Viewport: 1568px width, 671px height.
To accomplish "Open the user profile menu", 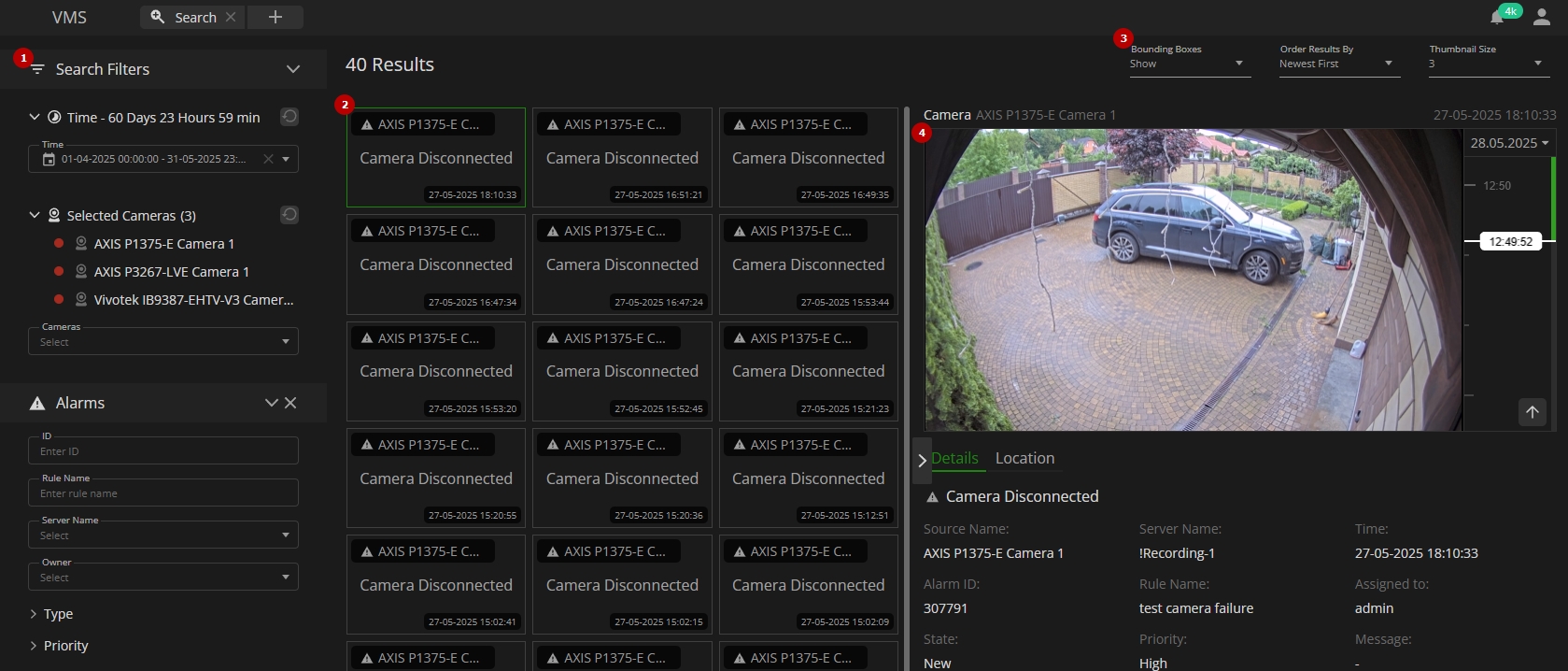I will point(1542,18).
